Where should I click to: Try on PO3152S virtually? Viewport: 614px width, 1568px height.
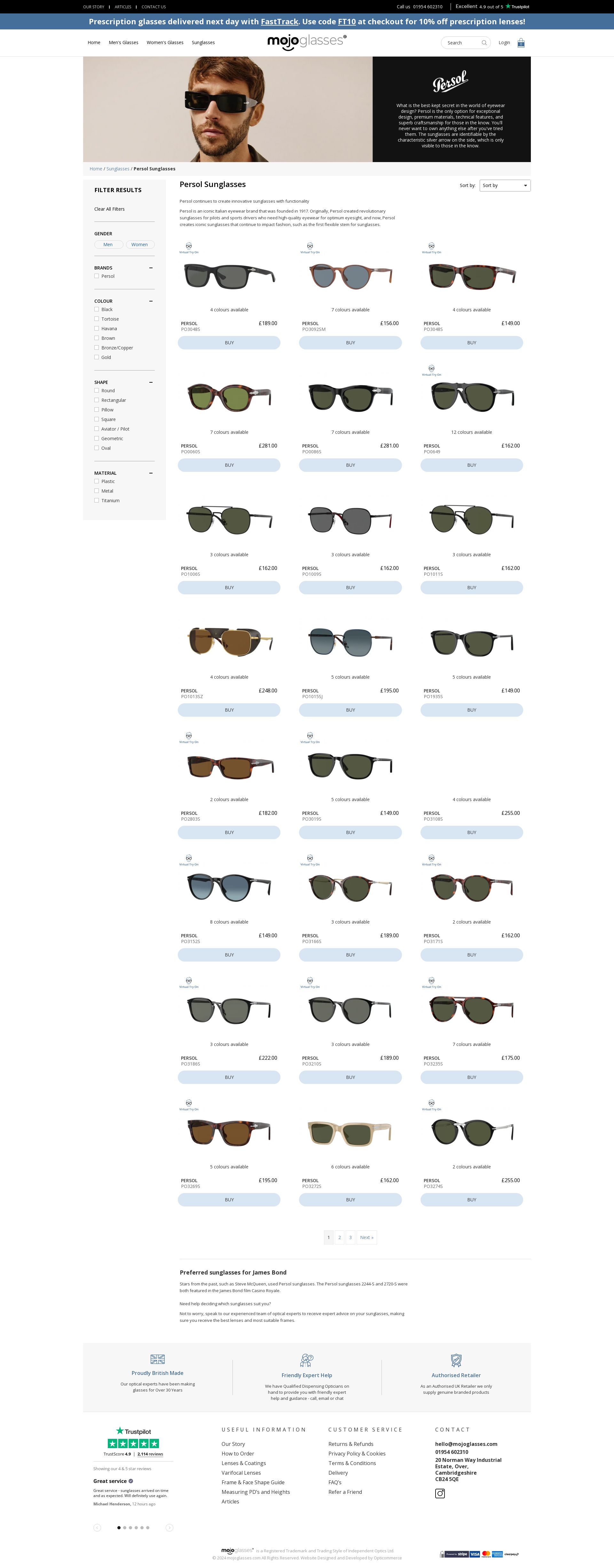click(189, 860)
